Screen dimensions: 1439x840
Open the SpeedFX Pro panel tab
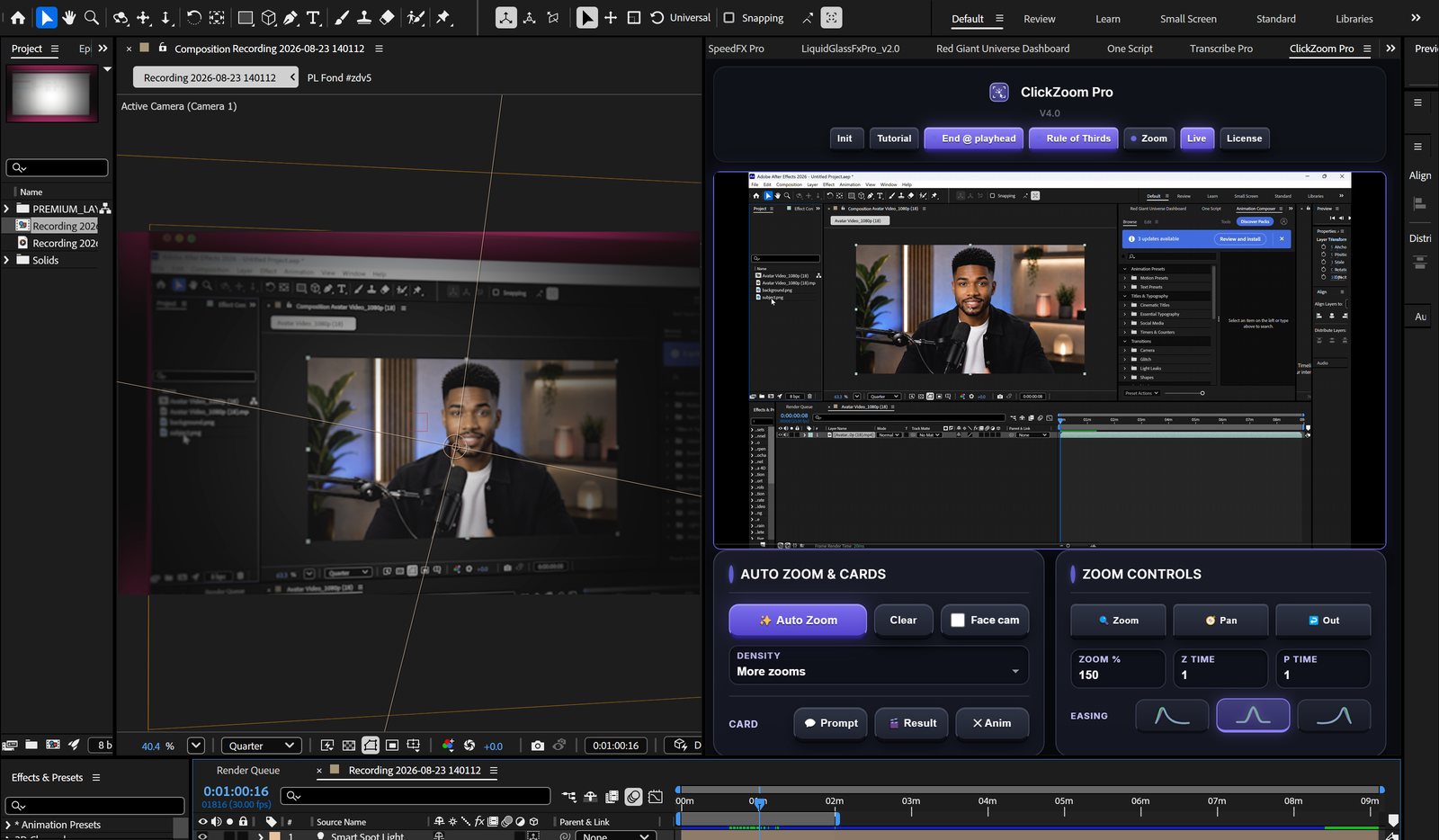click(x=736, y=49)
